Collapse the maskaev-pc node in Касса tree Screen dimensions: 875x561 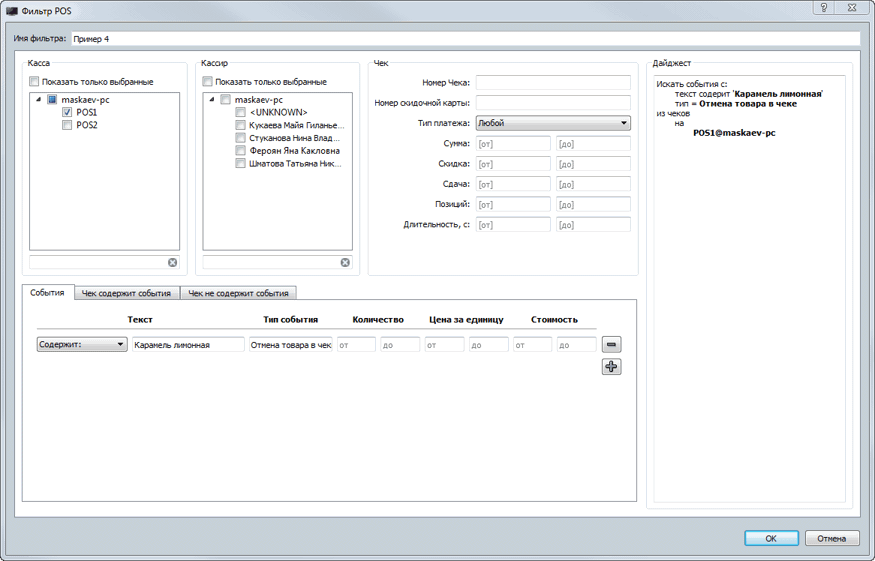39,100
